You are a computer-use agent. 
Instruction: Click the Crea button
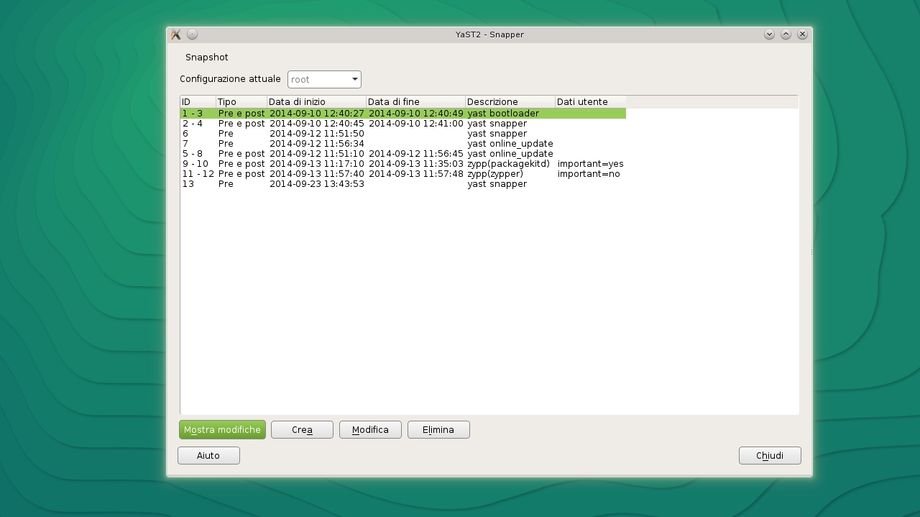click(302, 430)
